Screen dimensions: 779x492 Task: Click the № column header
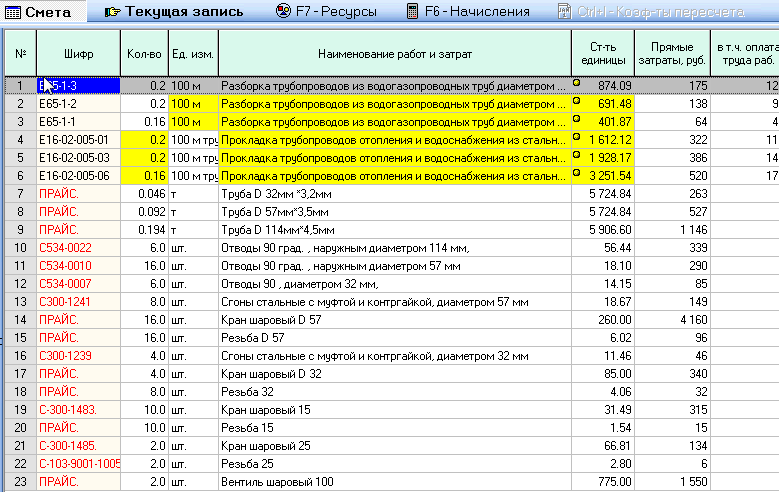tap(20, 53)
